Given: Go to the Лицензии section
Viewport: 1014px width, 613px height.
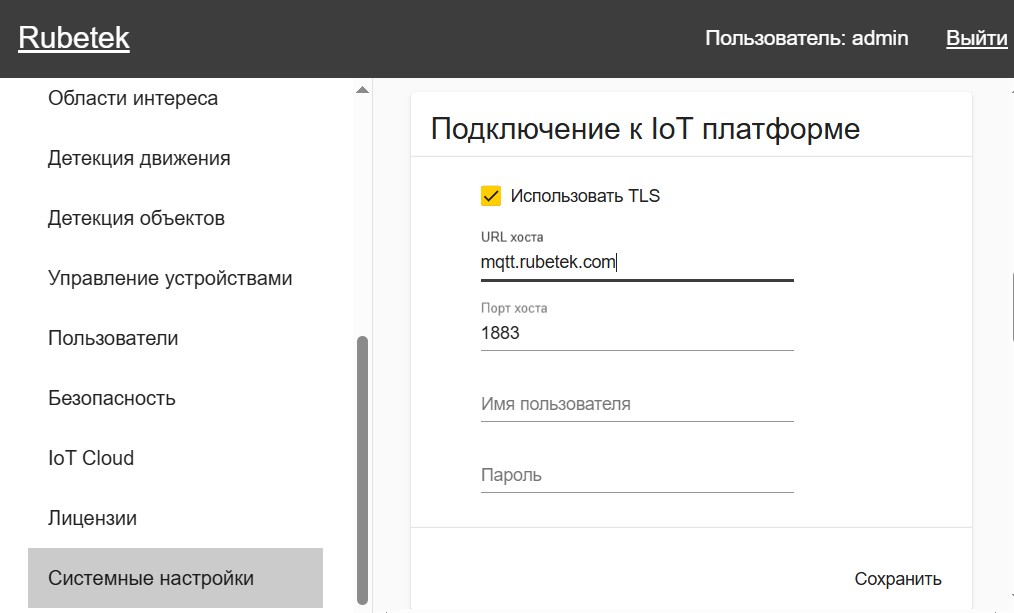Looking at the screenshot, I should 93,518.
